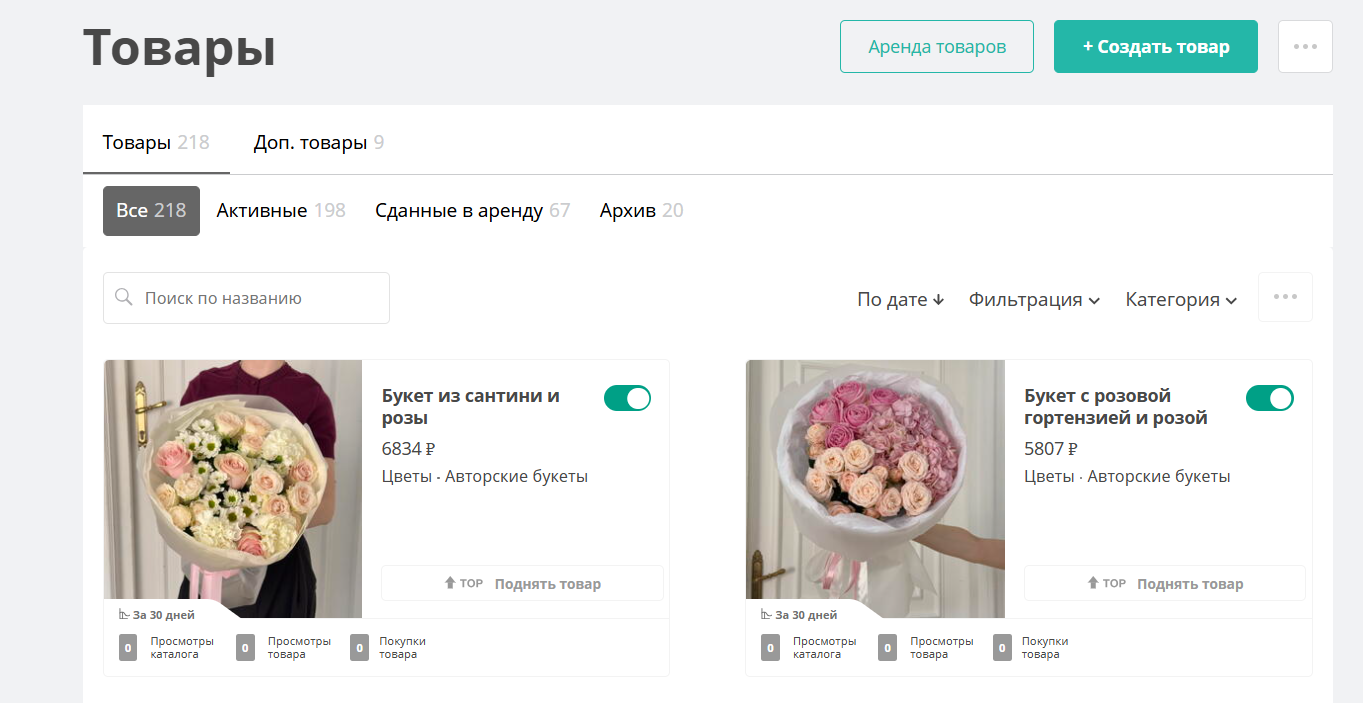Open the three-dots menu beside Создать товар
The width and height of the screenshot is (1363, 703).
tap(1305, 46)
